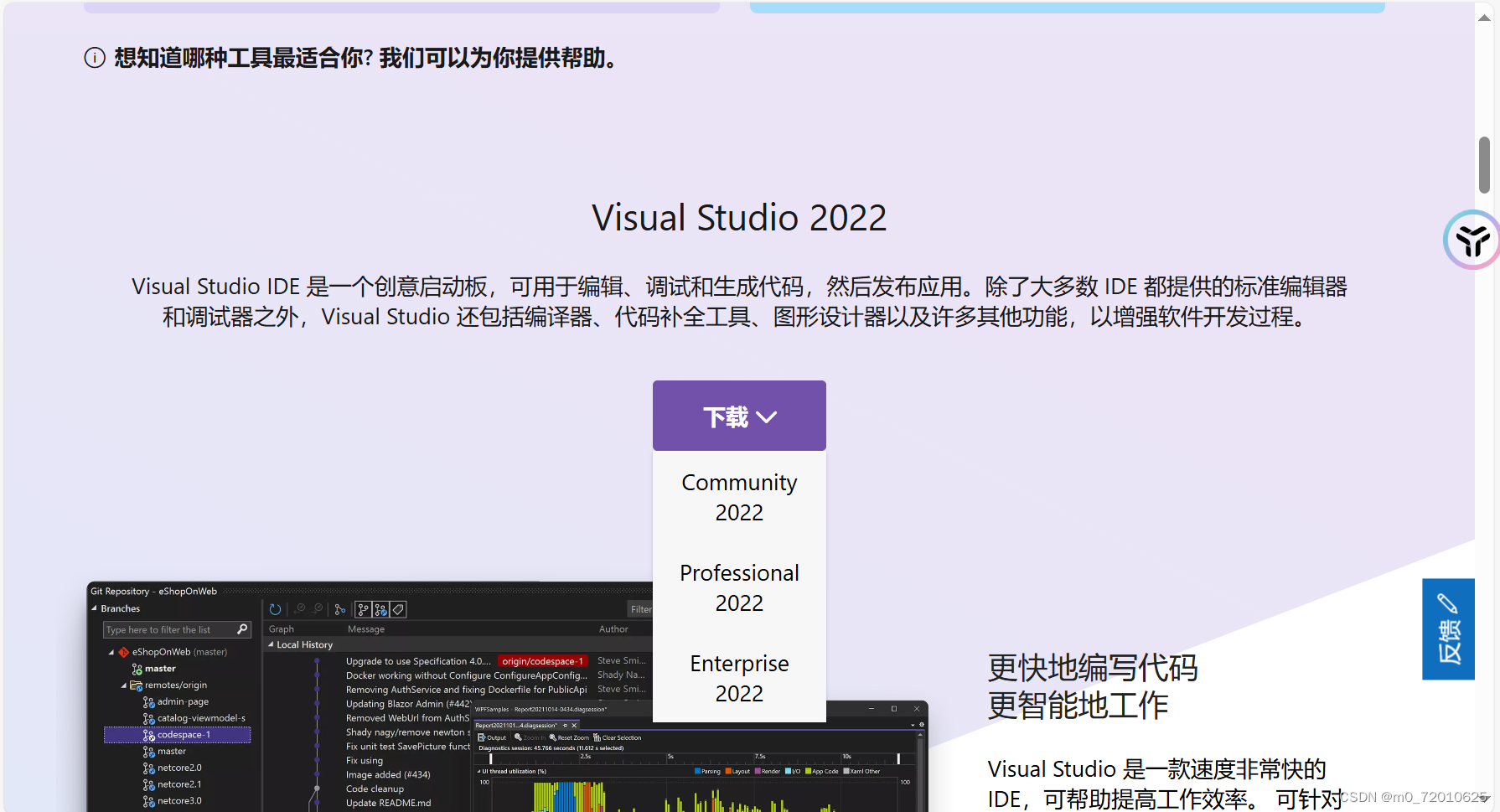Click Reset Zoom in diagnostics toolbar

point(569,737)
